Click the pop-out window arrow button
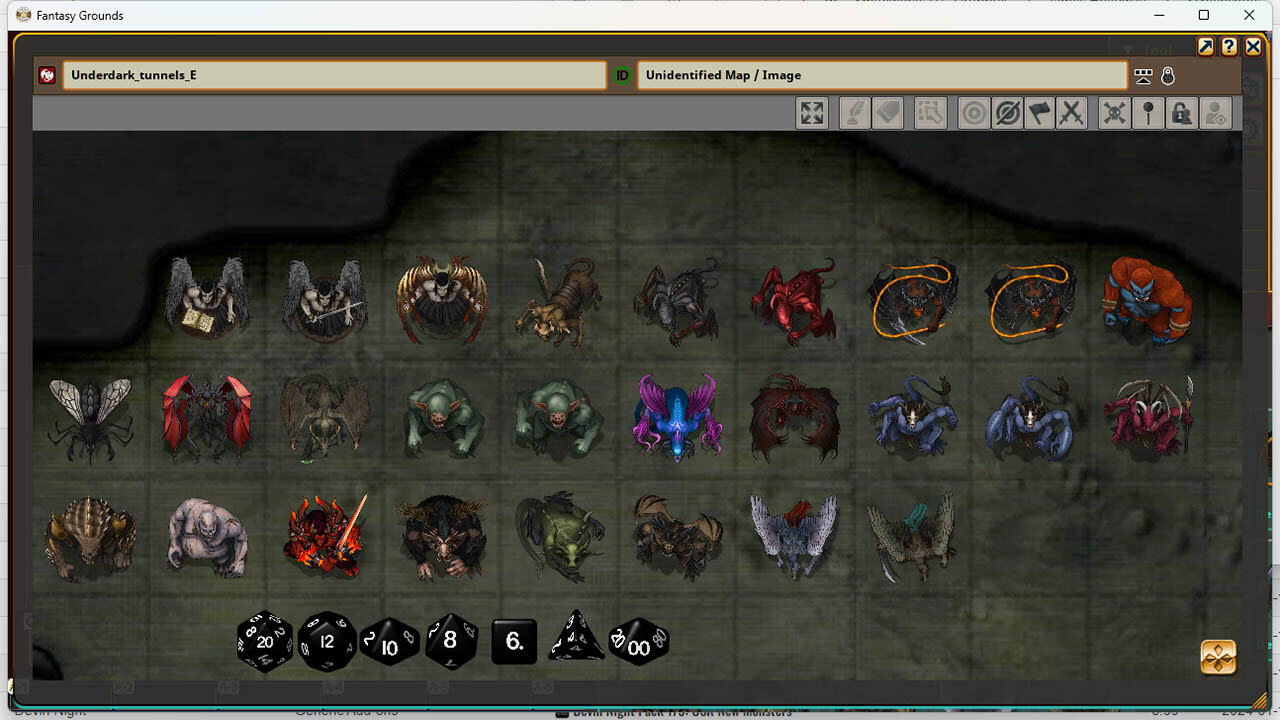This screenshot has width=1280, height=720. [x=1206, y=46]
